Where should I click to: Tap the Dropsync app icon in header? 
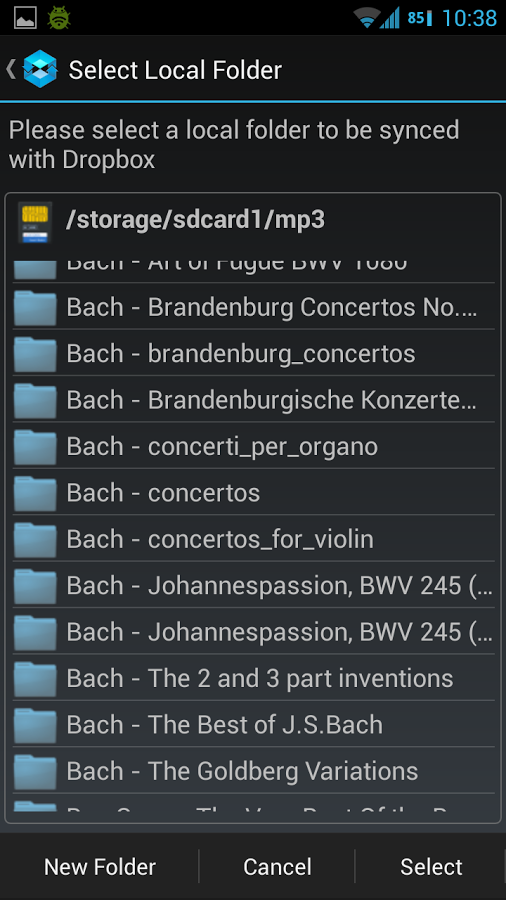40,69
